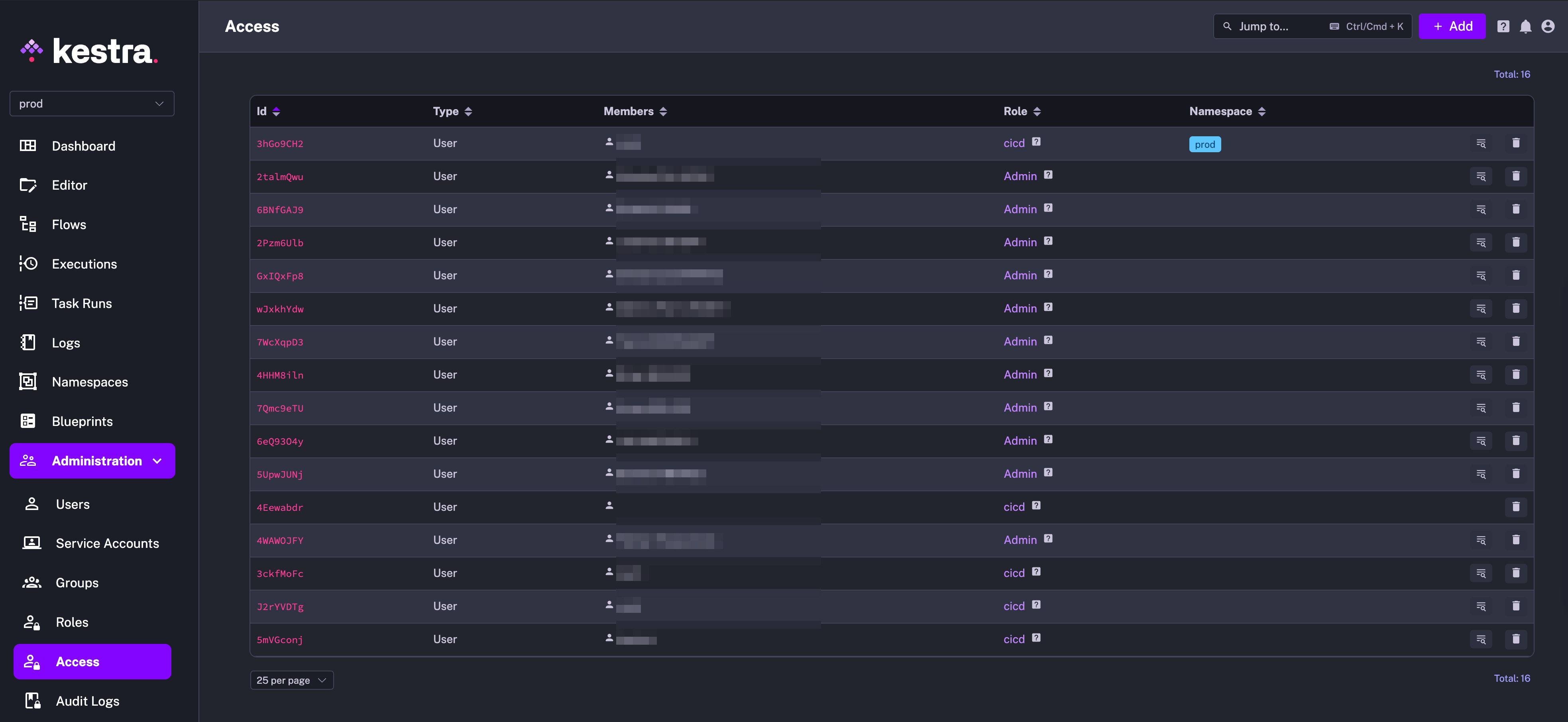Click trash icon for row 4Eewabdr
The width and height of the screenshot is (1568, 722).
[1516, 507]
